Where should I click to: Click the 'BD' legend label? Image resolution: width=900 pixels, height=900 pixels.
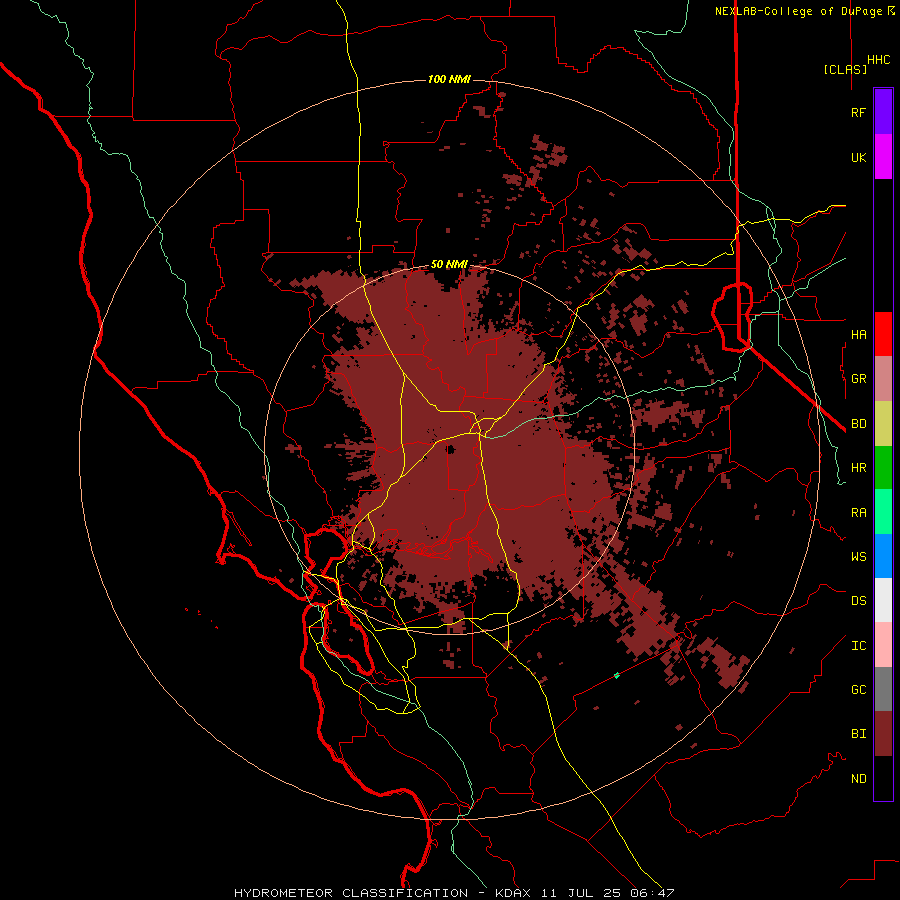point(858,424)
